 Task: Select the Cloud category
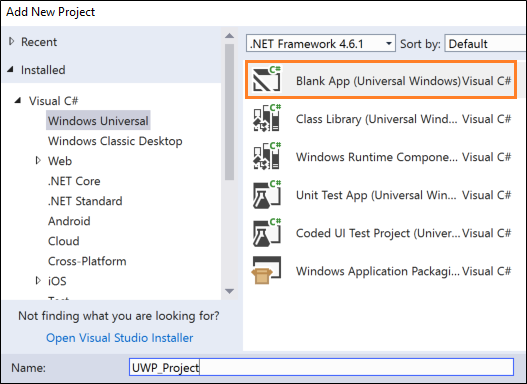pyautogui.click(x=64, y=241)
